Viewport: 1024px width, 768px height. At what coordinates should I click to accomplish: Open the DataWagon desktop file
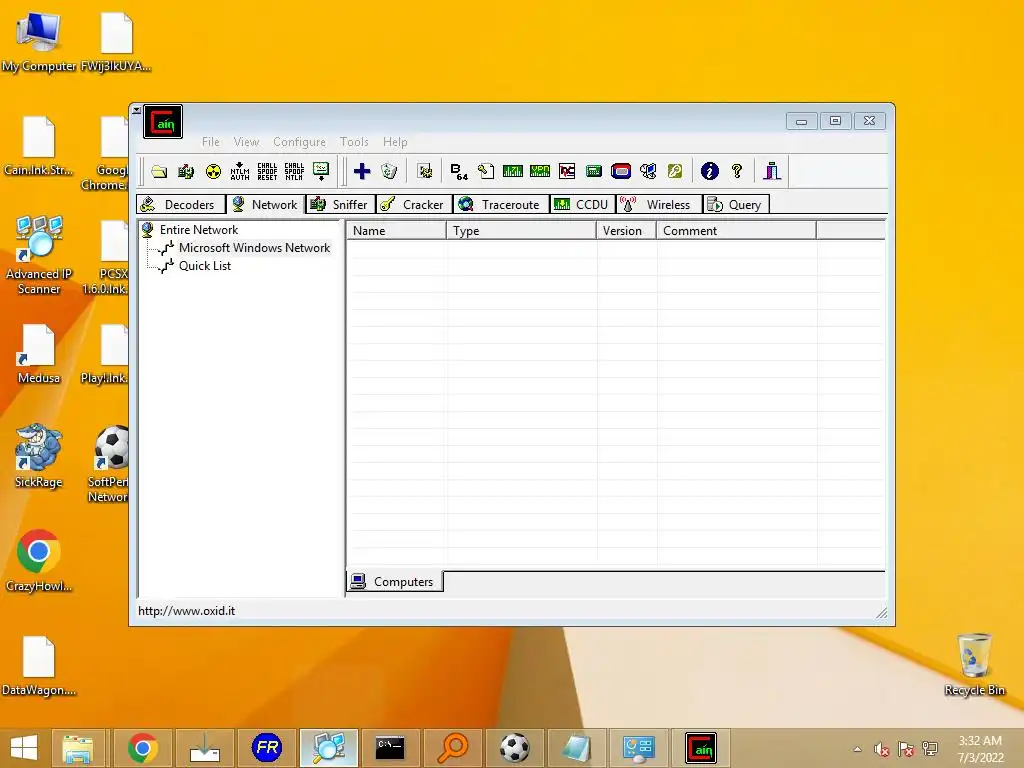[x=39, y=666]
